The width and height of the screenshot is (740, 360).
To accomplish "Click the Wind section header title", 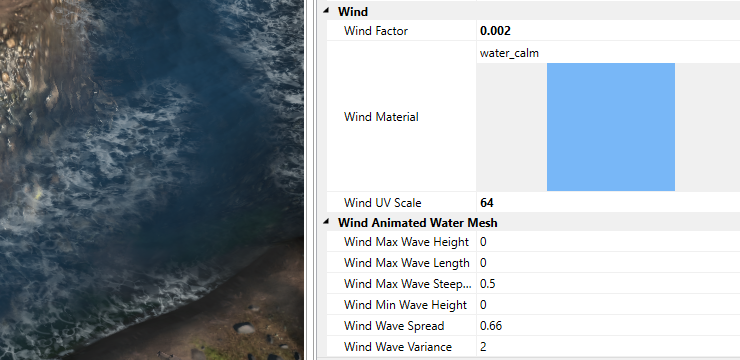I will point(353,11).
